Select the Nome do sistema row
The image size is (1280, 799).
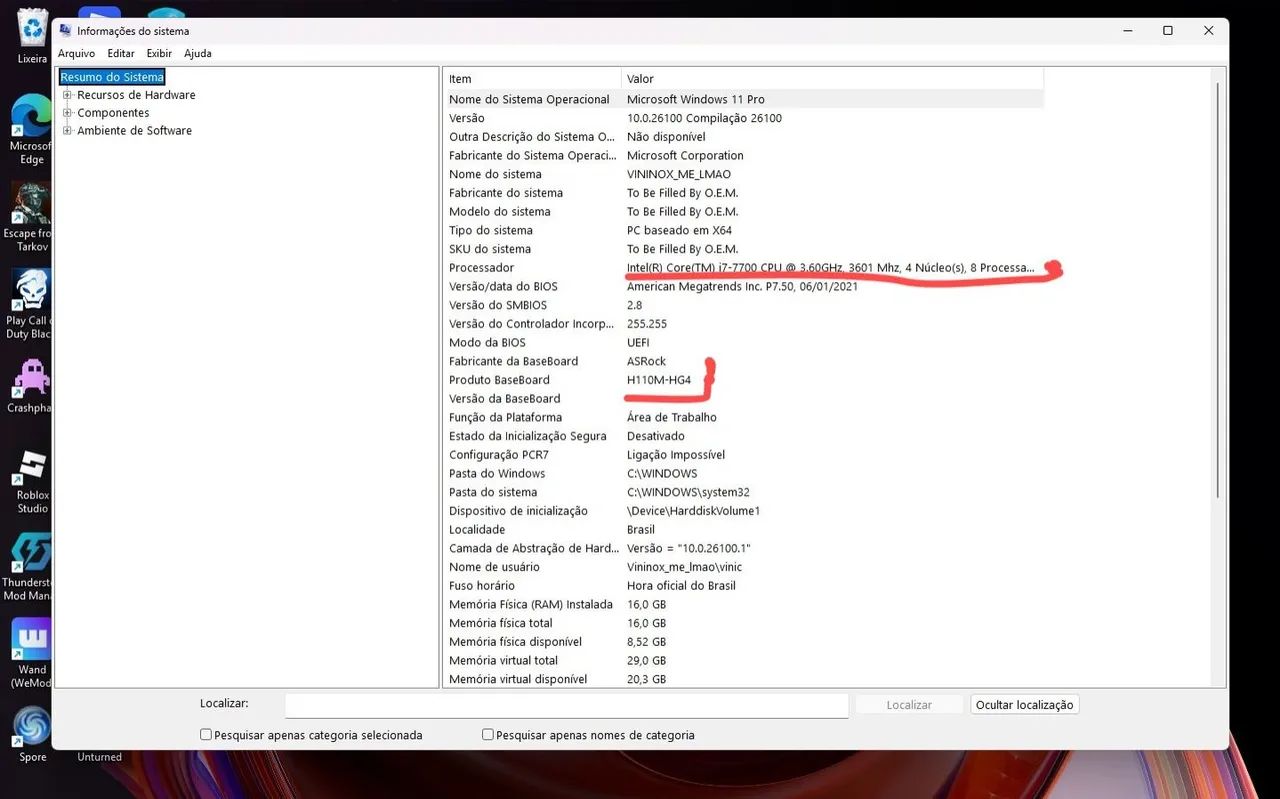pyautogui.click(x=744, y=174)
